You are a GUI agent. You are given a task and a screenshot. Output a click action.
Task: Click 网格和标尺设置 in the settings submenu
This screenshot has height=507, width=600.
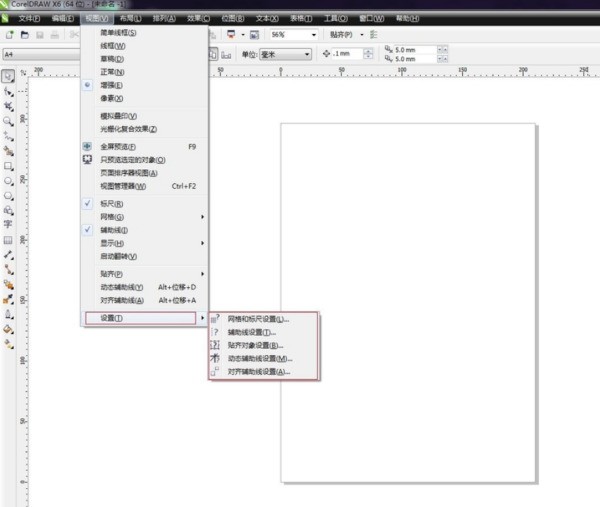coord(258,319)
